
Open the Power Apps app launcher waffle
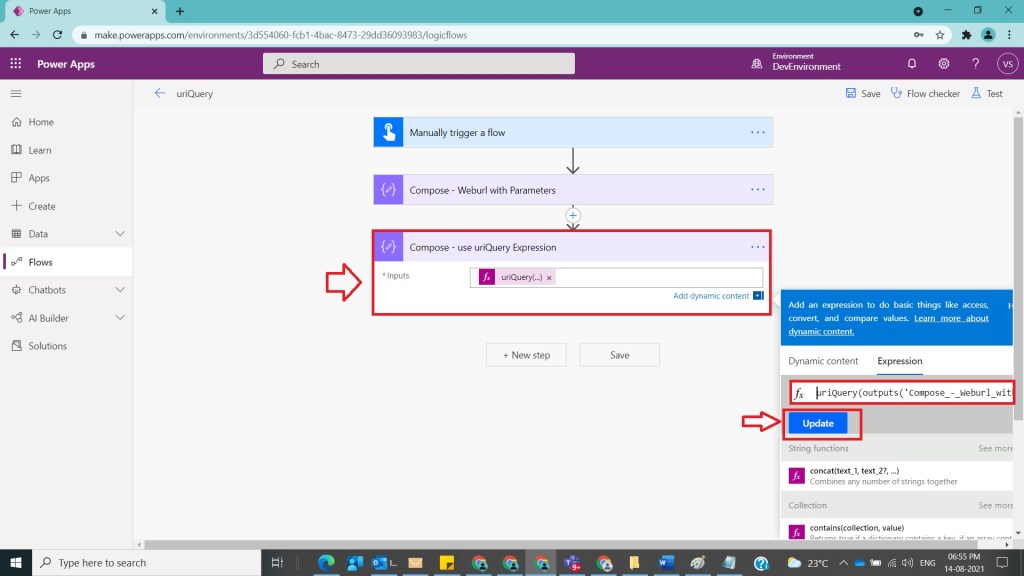point(16,64)
